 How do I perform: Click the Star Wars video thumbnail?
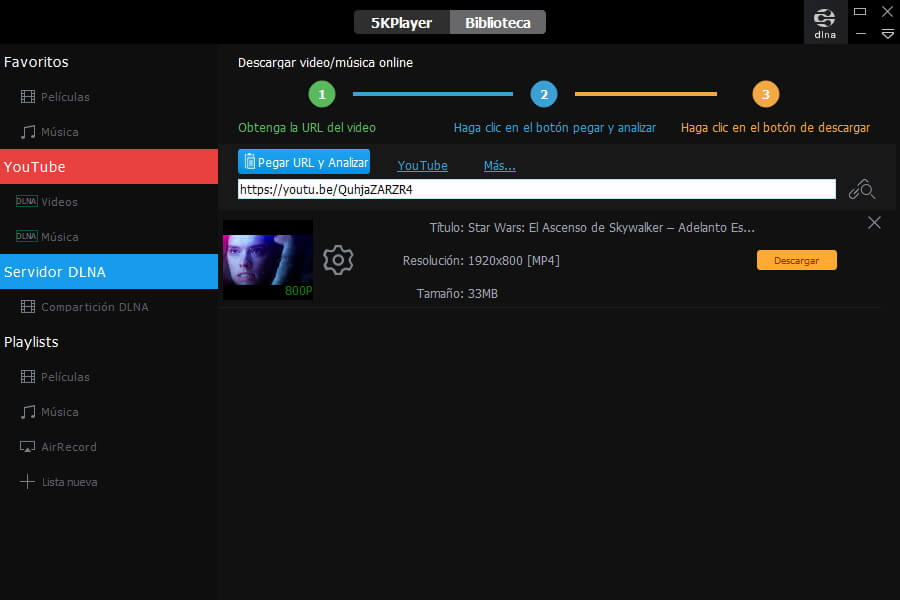267,260
